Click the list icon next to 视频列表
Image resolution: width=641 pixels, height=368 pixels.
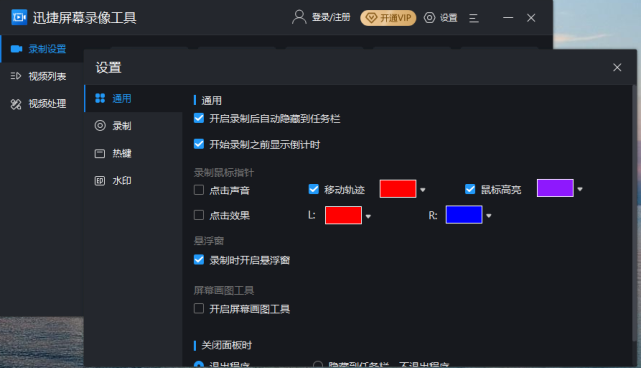coord(16,76)
